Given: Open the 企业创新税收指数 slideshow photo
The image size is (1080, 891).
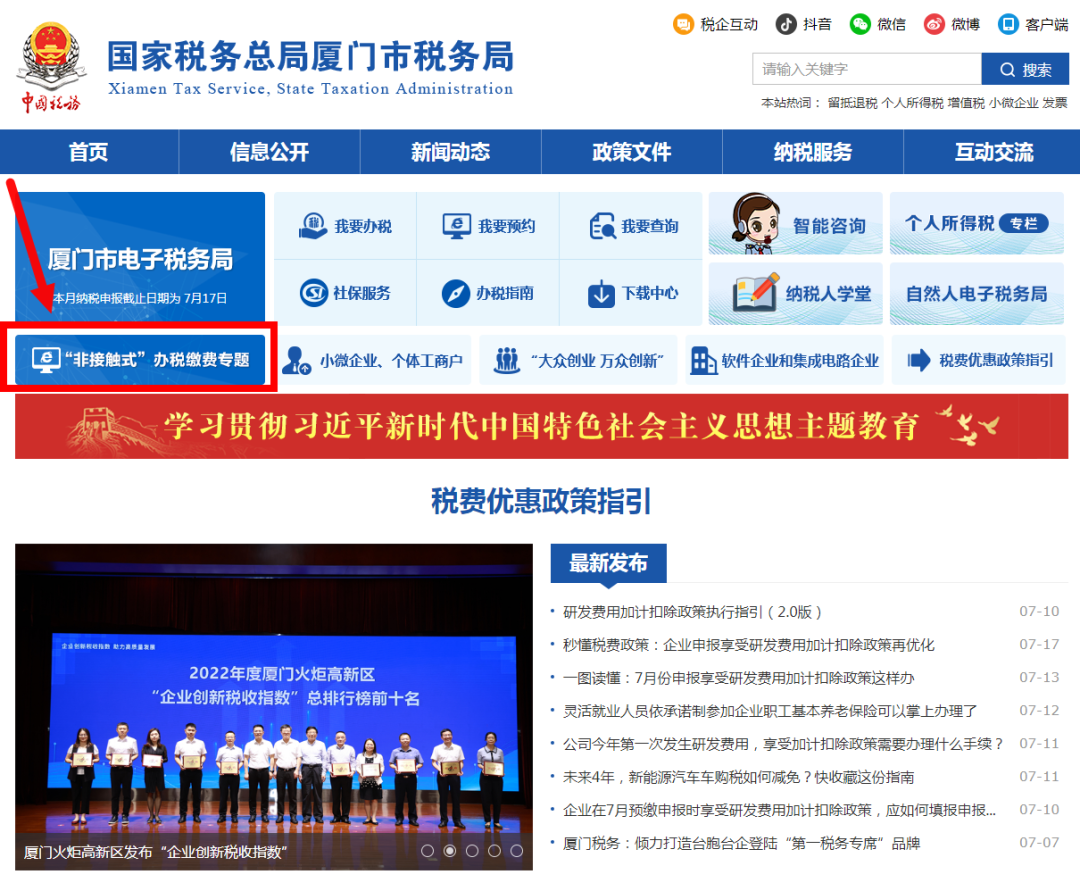Looking at the screenshot, I should pyautogui.click(x=273, y=707).
